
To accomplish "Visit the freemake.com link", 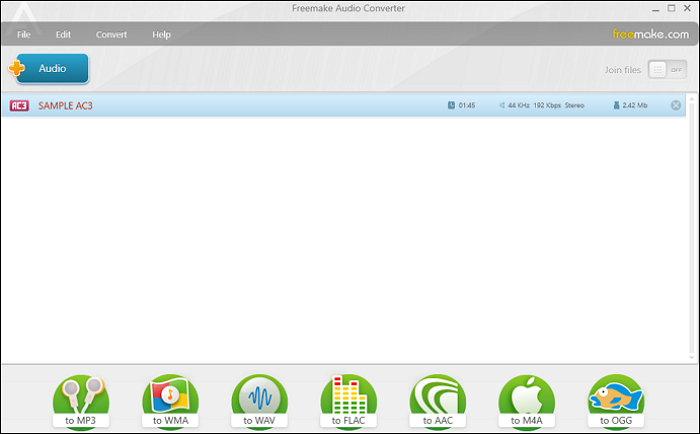I will [649, 34].
